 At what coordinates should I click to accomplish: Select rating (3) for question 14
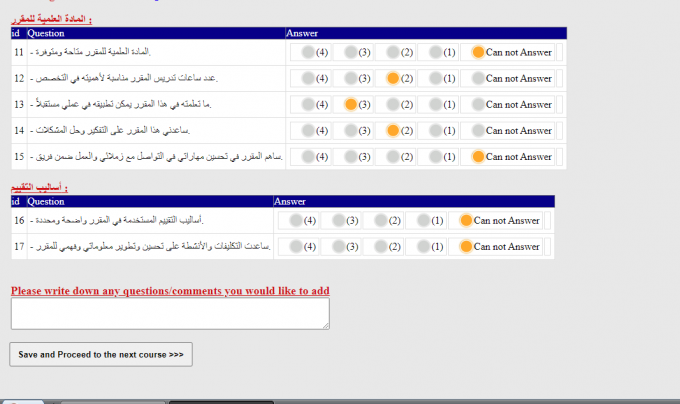pyautogui.click(x=350, y=130)
